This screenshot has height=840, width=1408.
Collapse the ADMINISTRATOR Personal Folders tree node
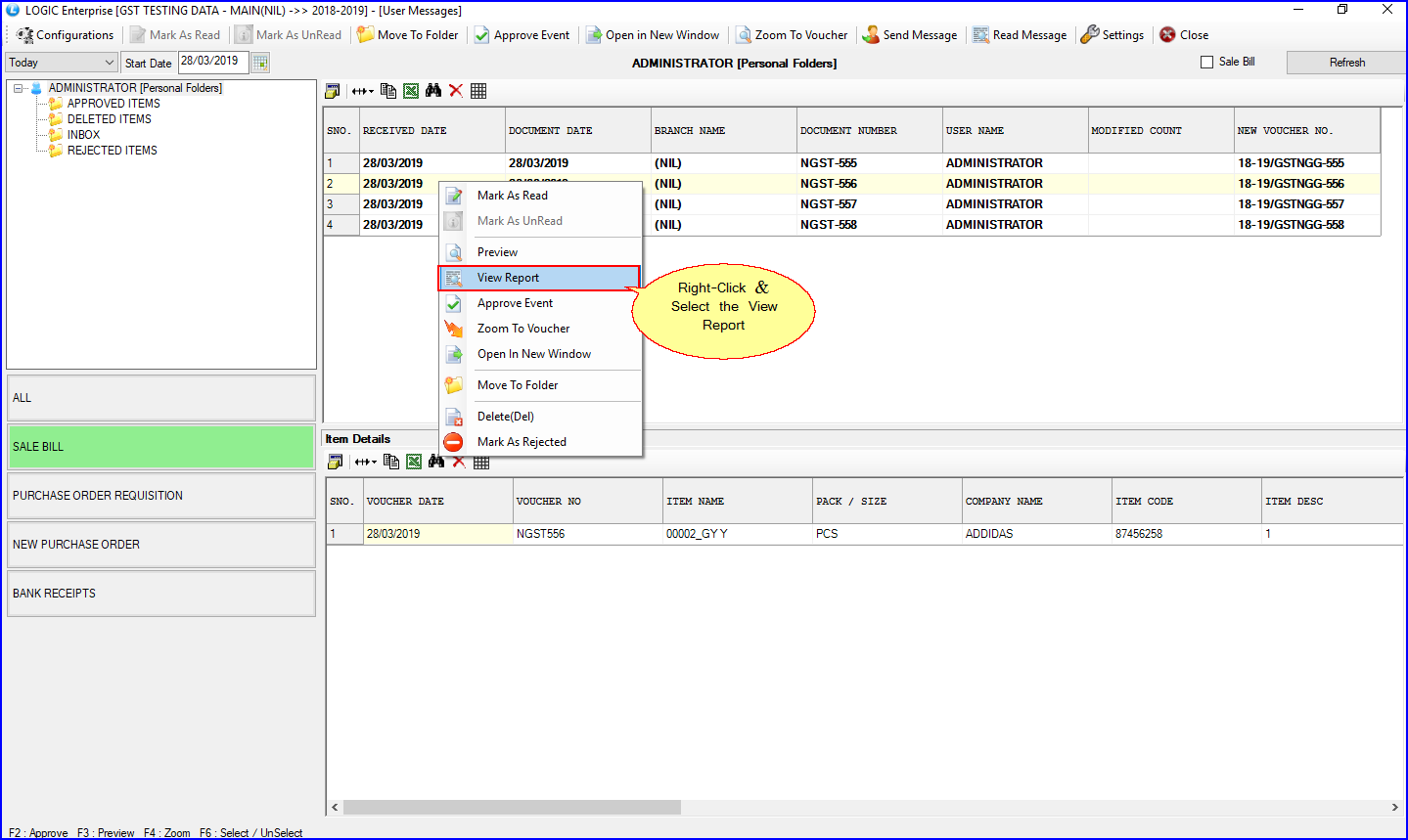18,88
